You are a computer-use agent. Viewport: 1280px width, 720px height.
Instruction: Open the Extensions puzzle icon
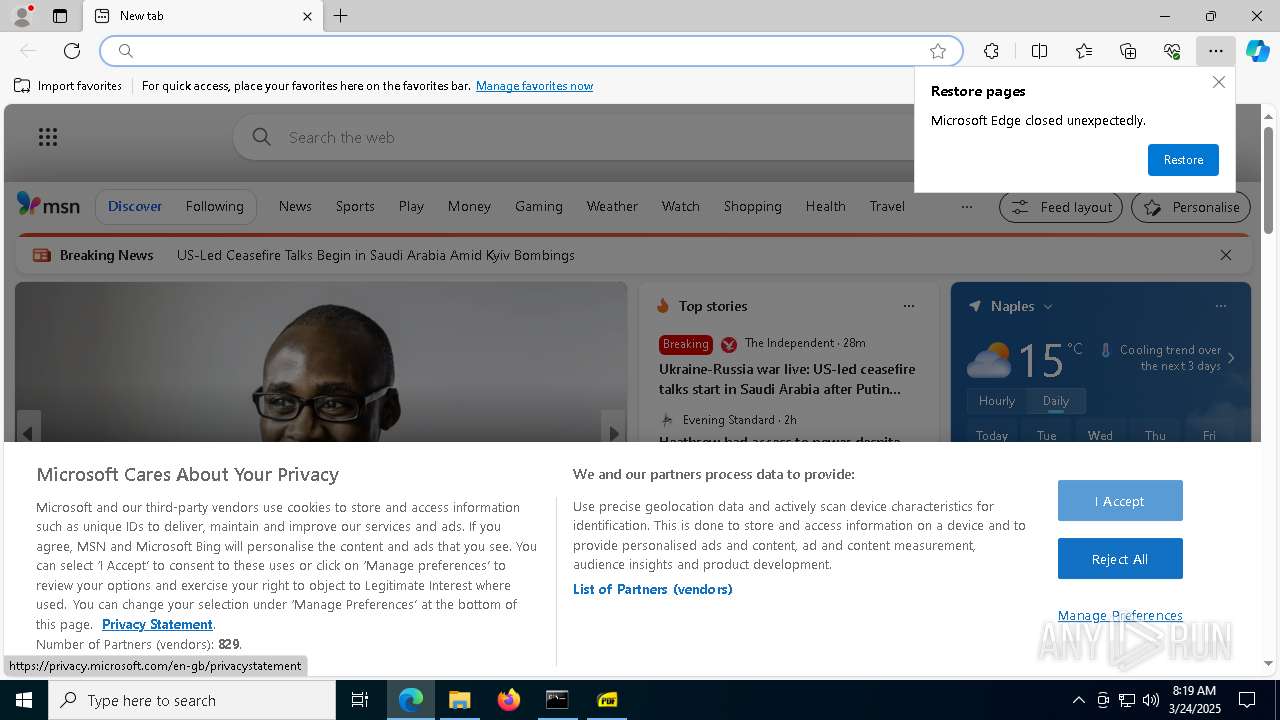(x=991, y=51)
